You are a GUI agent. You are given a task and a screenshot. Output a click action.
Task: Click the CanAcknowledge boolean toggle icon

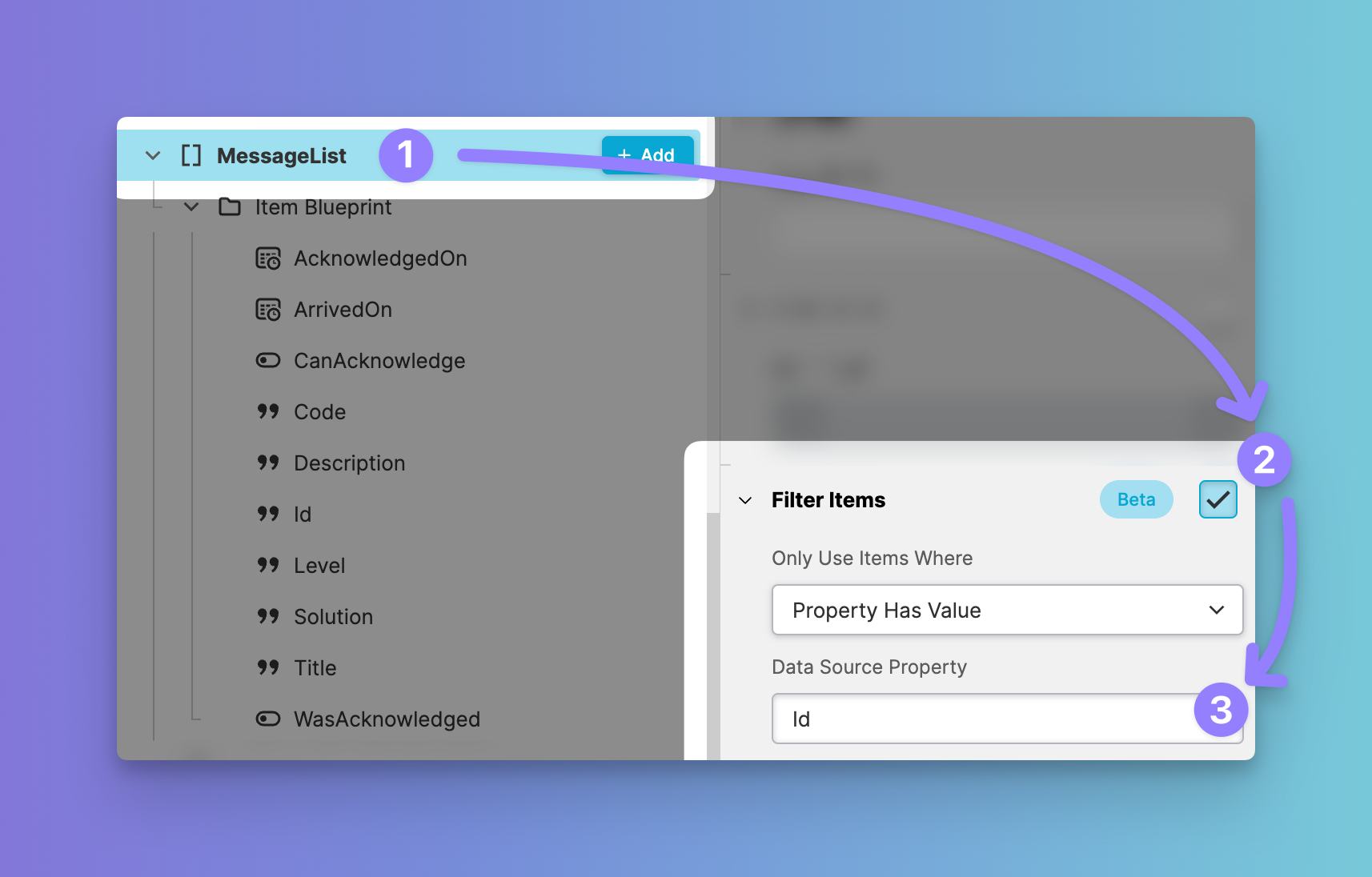click(x=268, y=361)
